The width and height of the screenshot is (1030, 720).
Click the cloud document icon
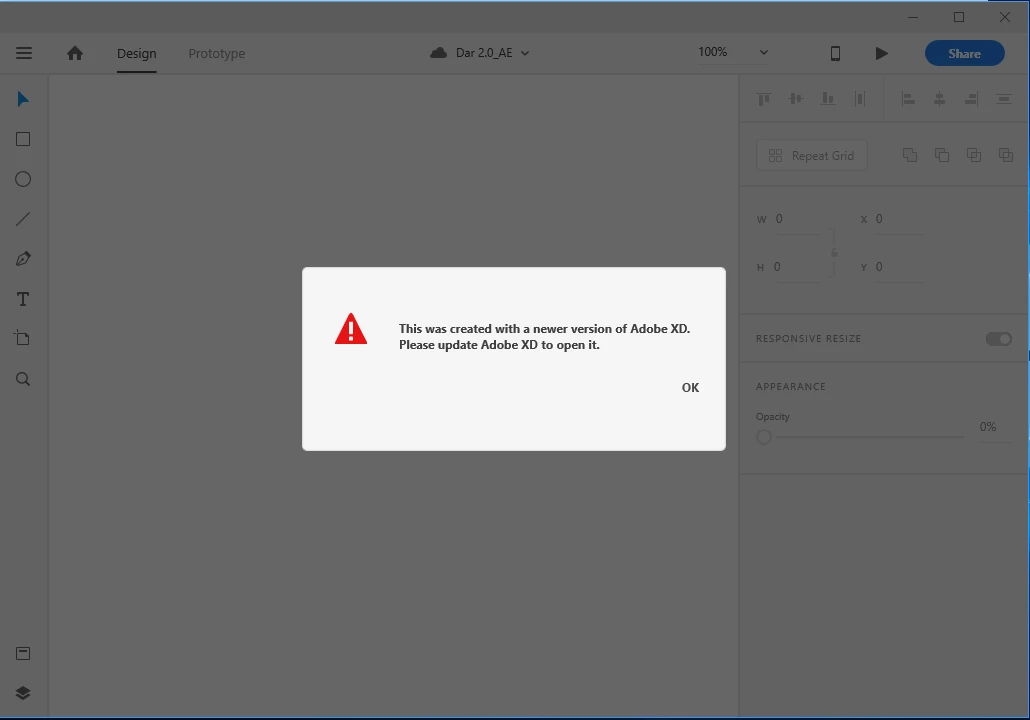pyautogui.click(x=439, y=53)
